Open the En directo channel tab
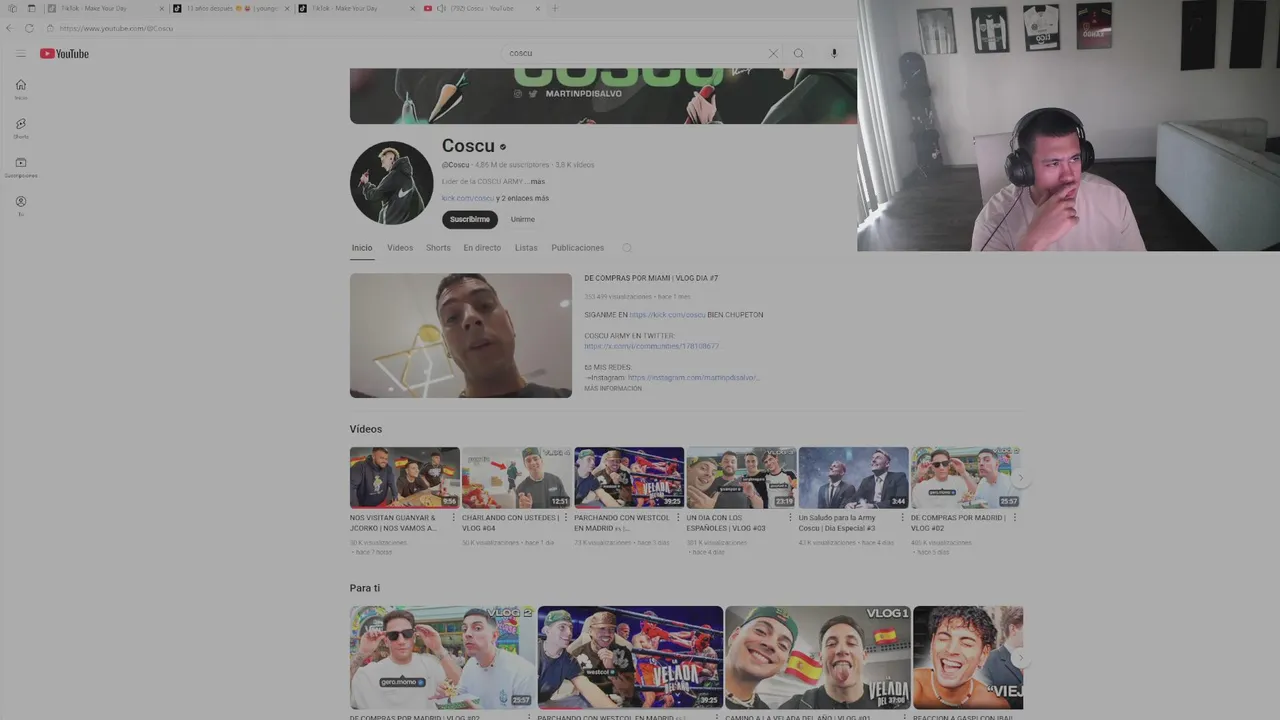Image resolution: width=1280 pixels, height=720 pixels. pyautogui.click(x=482, y=248)
